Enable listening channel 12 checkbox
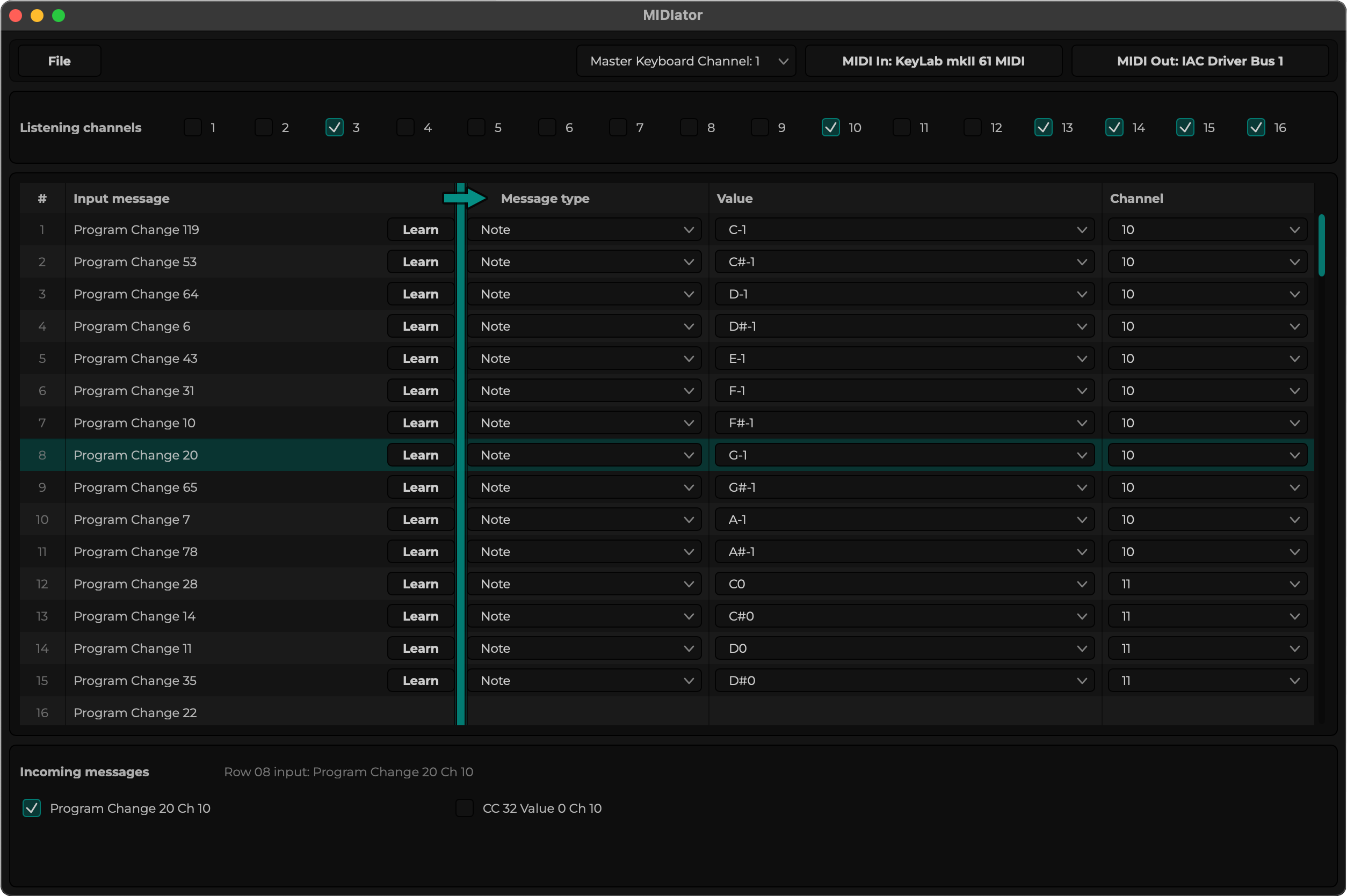Viewport: 1347px width, 896px height. 973,127
